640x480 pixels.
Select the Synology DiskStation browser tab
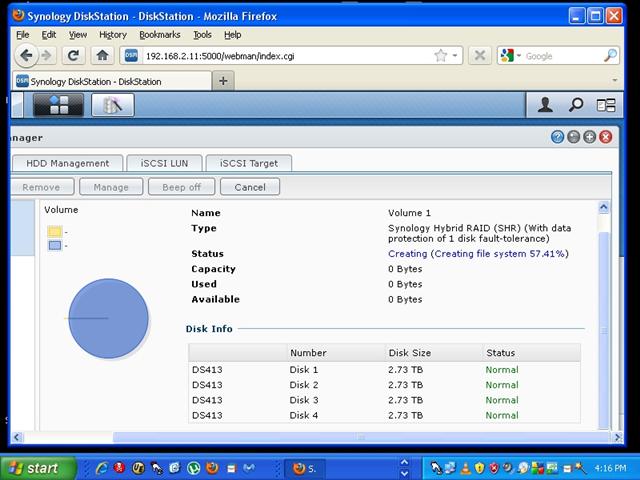(x=112, y=81)
